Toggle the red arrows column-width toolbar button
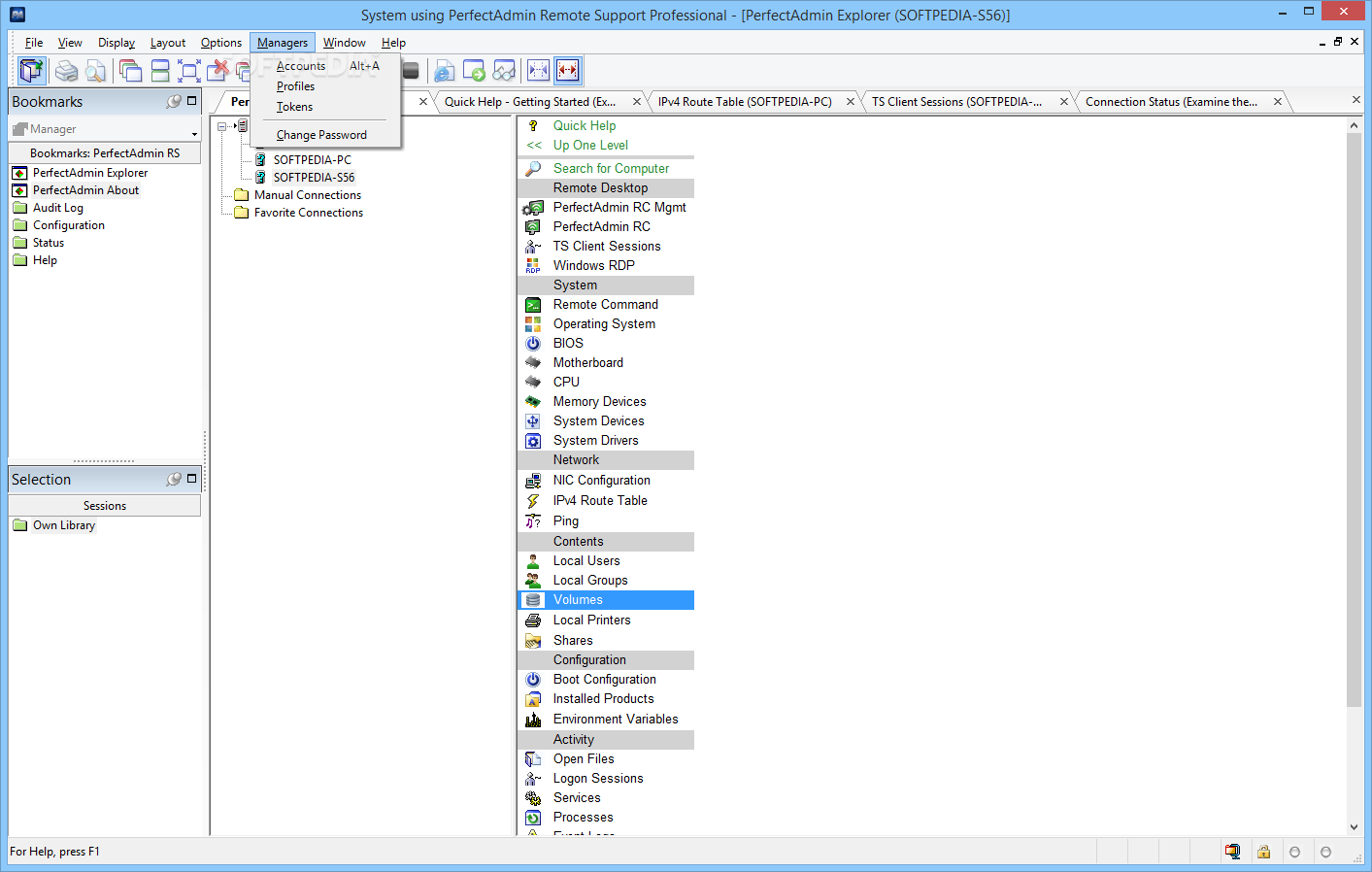This screenshot has height=872, width=1372. point(568,70)
